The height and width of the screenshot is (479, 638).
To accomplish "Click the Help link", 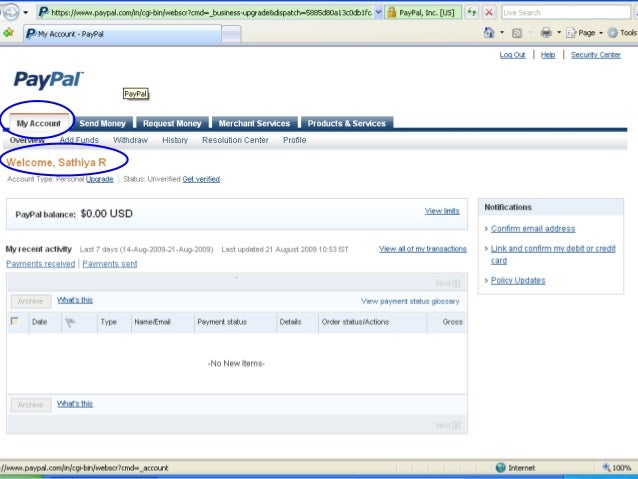I will point(548,55).
